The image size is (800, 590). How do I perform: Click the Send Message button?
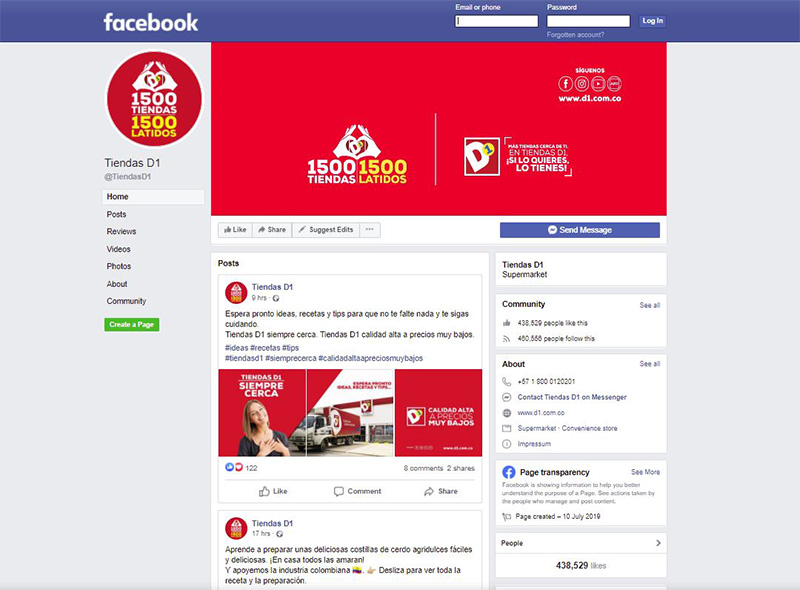pyautogui.click(x=580, y=230)
